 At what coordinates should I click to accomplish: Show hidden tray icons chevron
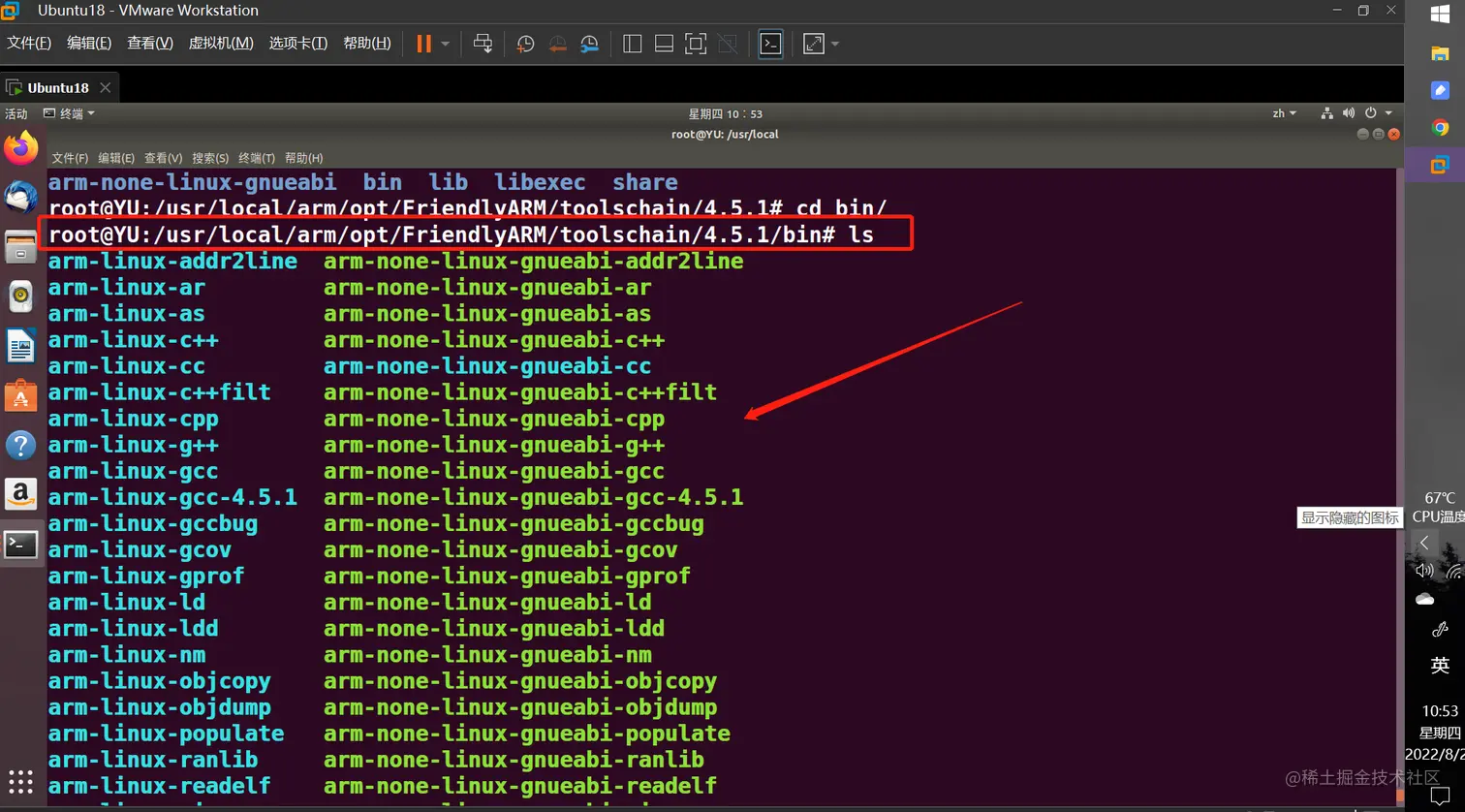[x=1424, y=543]
